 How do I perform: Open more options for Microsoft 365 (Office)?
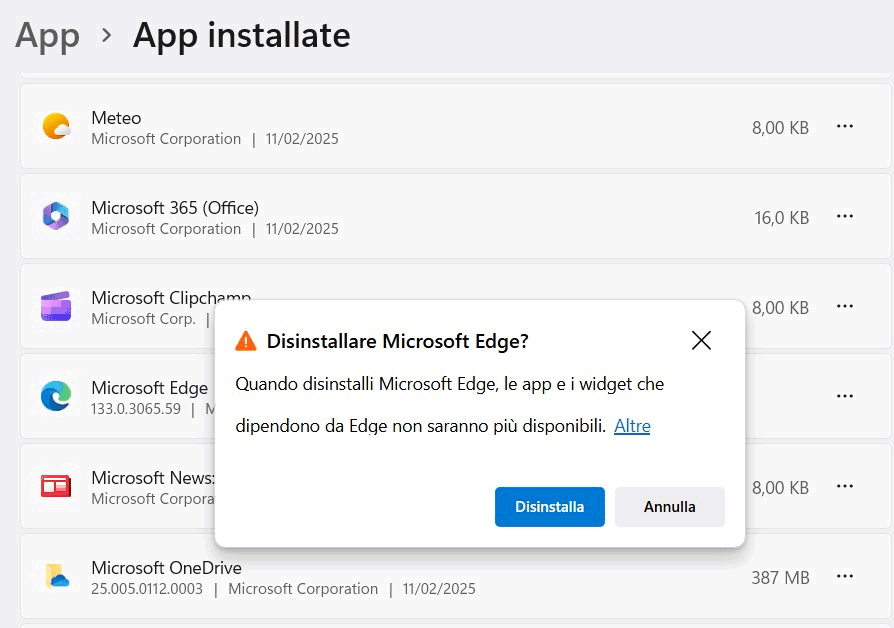(x=845, y=217)
